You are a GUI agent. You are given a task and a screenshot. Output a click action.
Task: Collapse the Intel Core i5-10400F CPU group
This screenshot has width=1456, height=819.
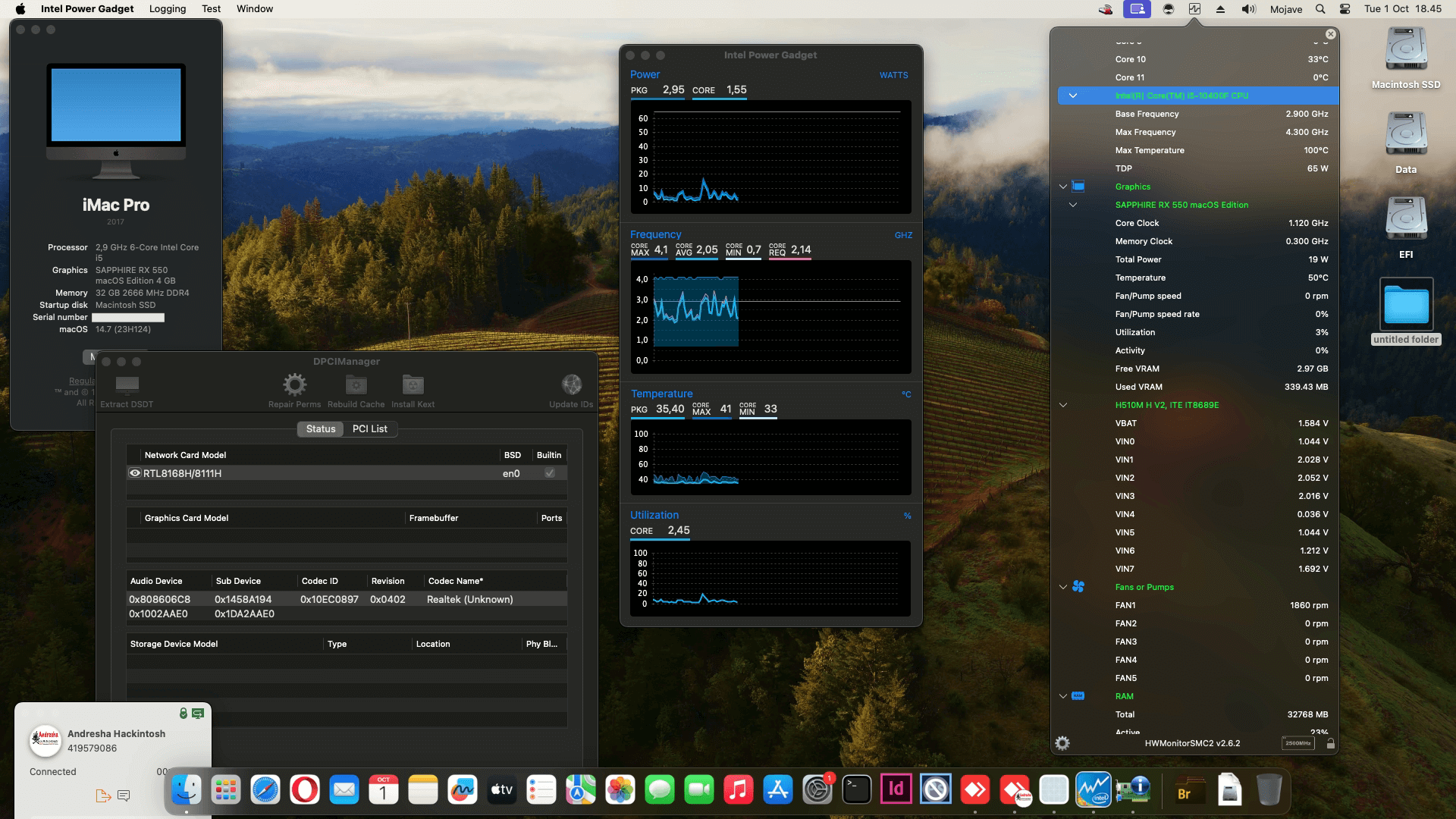[x=1072, y=96]
